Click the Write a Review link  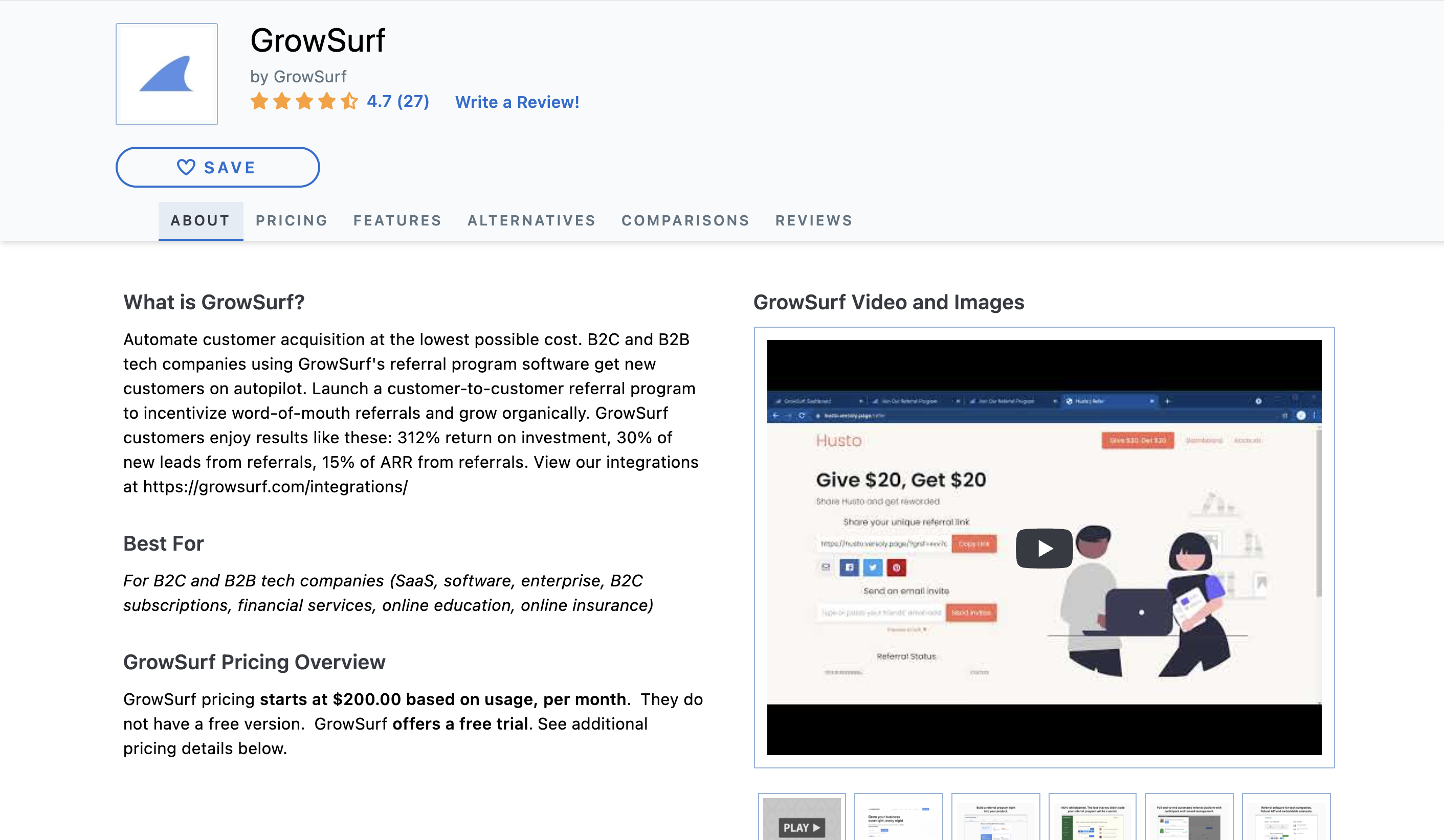517,102
